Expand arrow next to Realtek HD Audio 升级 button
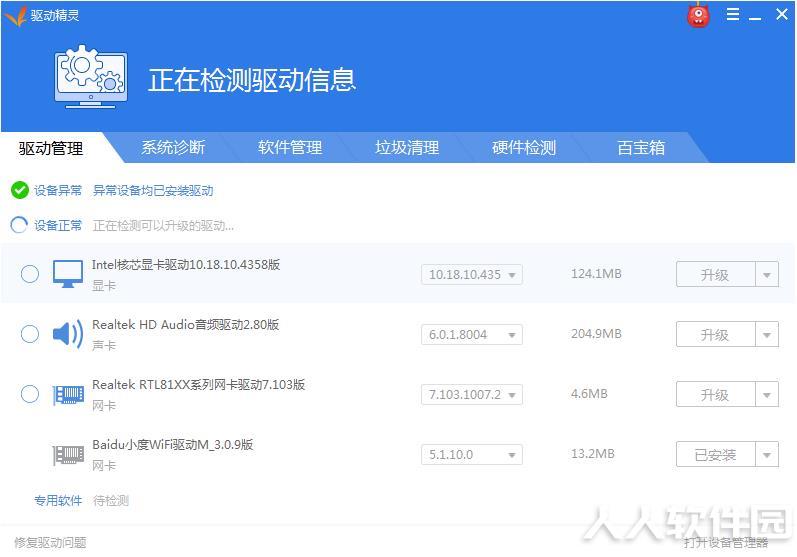 (x=767, y=334)
